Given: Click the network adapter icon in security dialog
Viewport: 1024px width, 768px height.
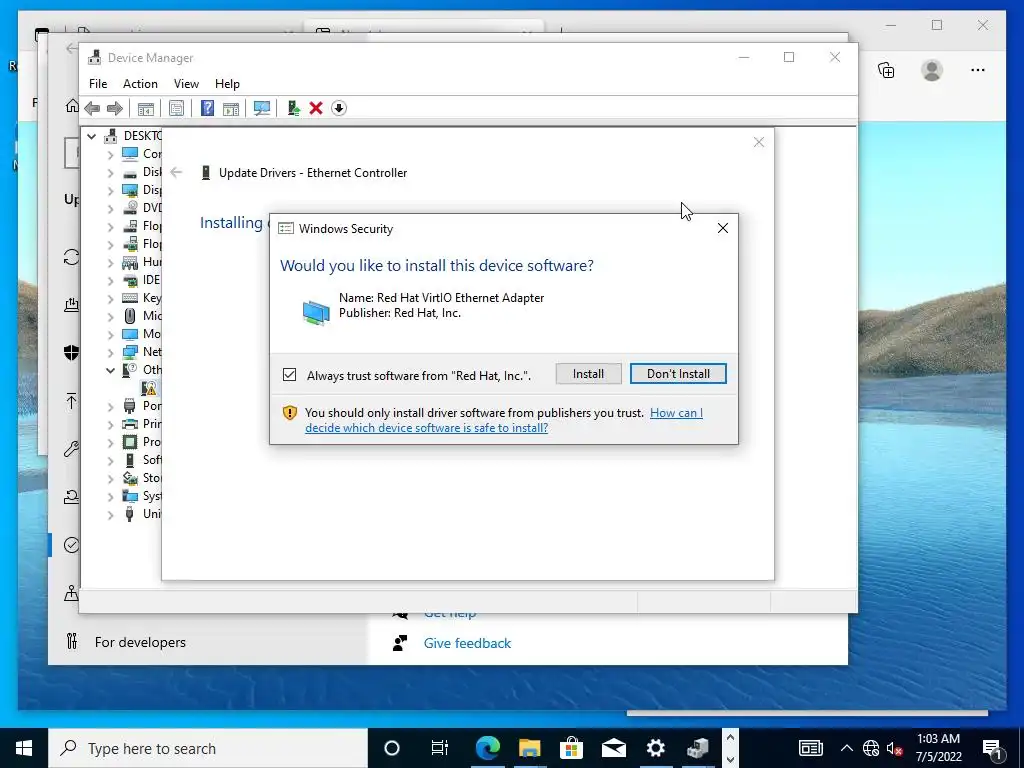Looking at the screenshot, I should (x=316, y=312).
